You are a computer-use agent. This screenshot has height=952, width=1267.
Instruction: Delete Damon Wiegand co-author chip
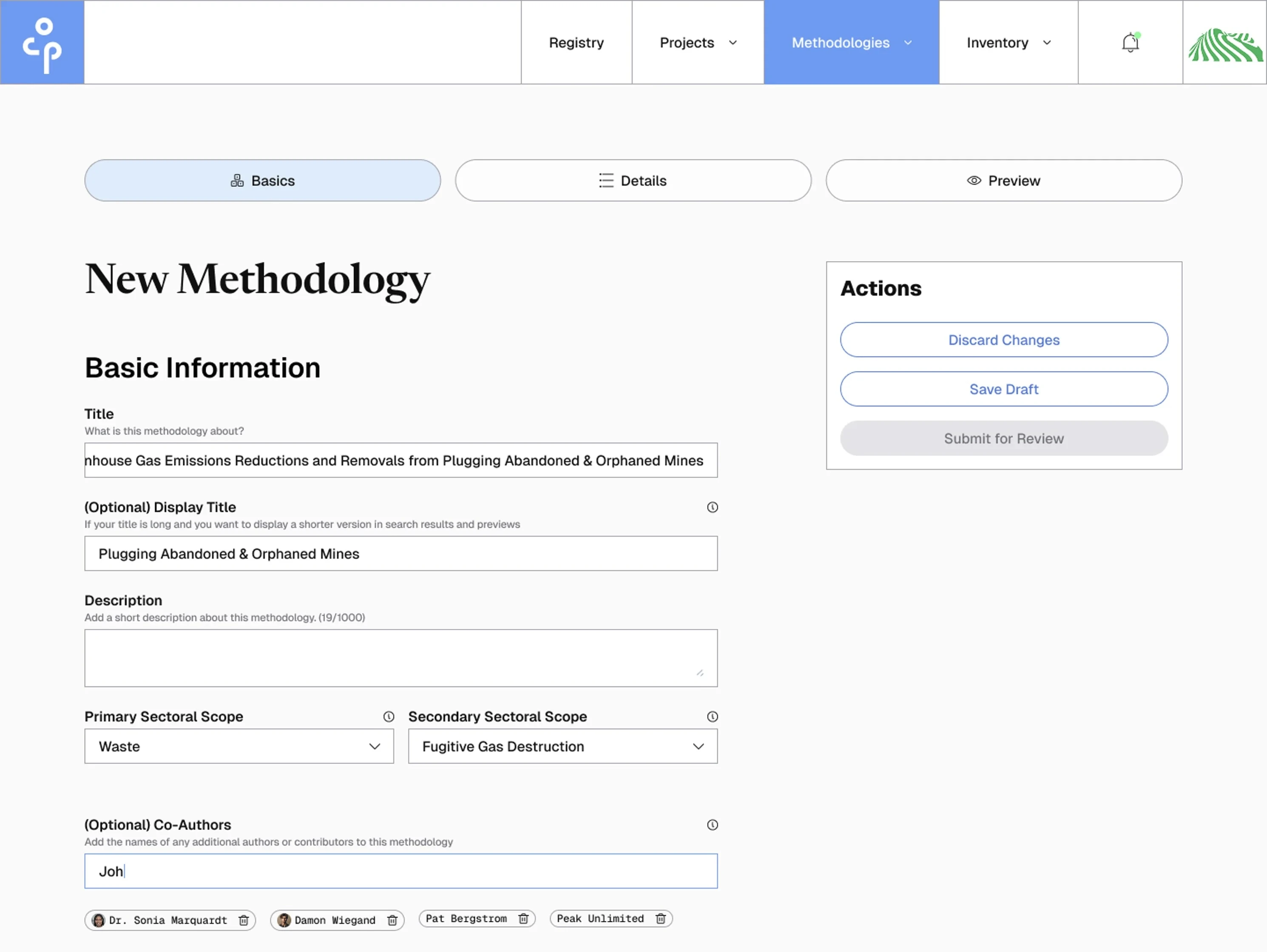click(x=392, y=920)
